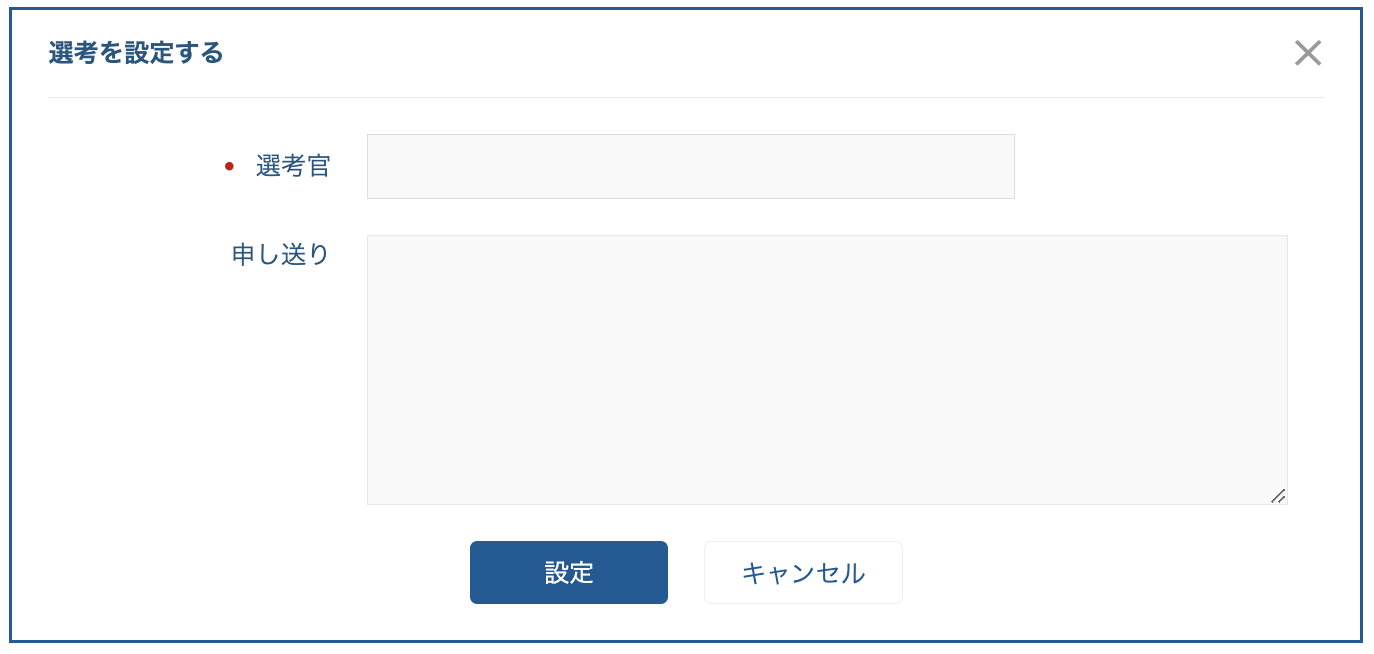Click the 申し送り field label
Screen dimensions: 1374x654
pos(281,255)
